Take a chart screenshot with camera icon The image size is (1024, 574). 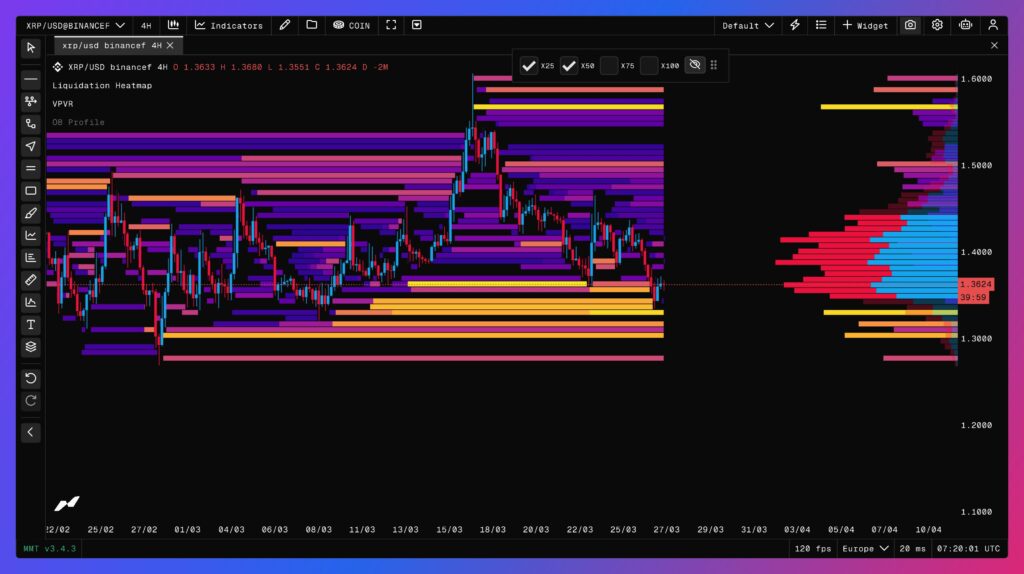click(x=910, y=25)
